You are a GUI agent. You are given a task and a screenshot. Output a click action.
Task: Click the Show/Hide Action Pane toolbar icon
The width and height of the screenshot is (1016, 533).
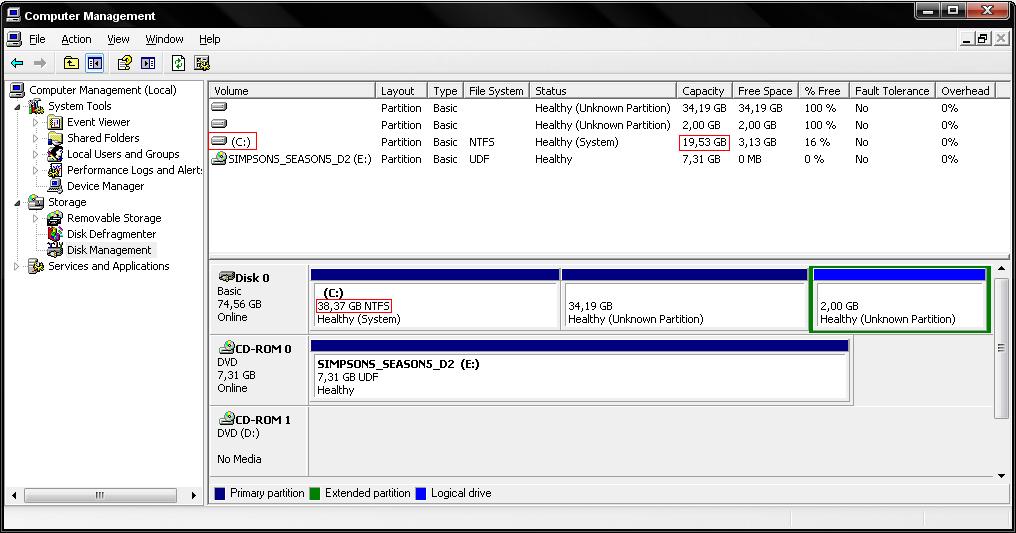click(148, 63)
